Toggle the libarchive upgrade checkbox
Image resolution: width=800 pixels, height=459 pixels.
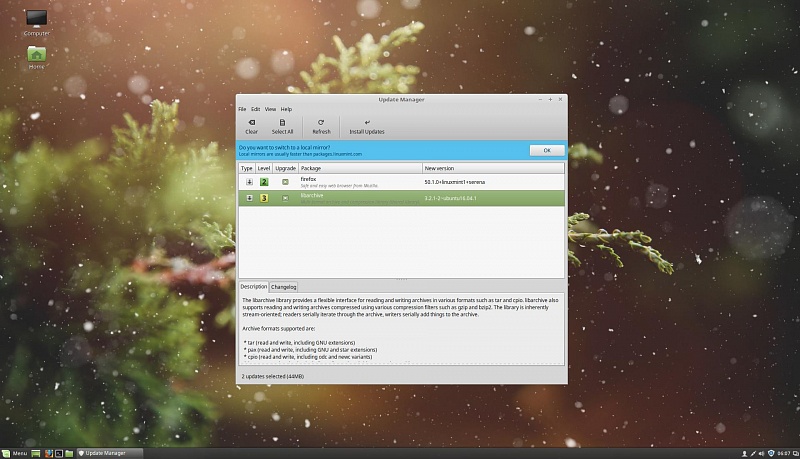click(285, 198)
